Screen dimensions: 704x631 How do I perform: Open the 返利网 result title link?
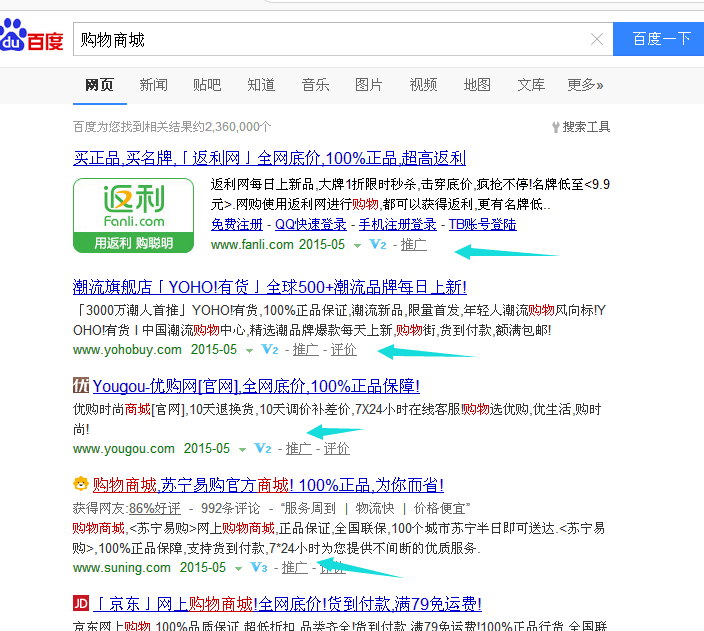(269, 158)
